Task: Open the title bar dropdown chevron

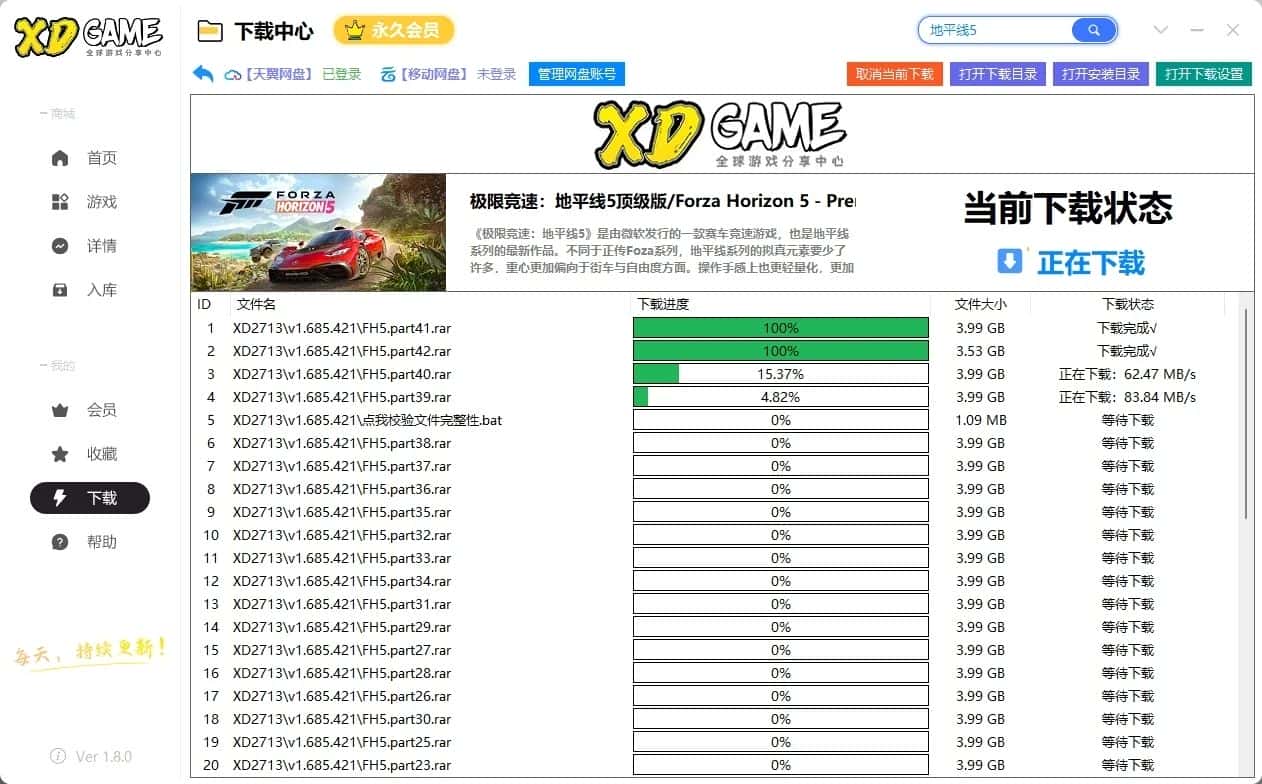Action: coord(1161,30)
